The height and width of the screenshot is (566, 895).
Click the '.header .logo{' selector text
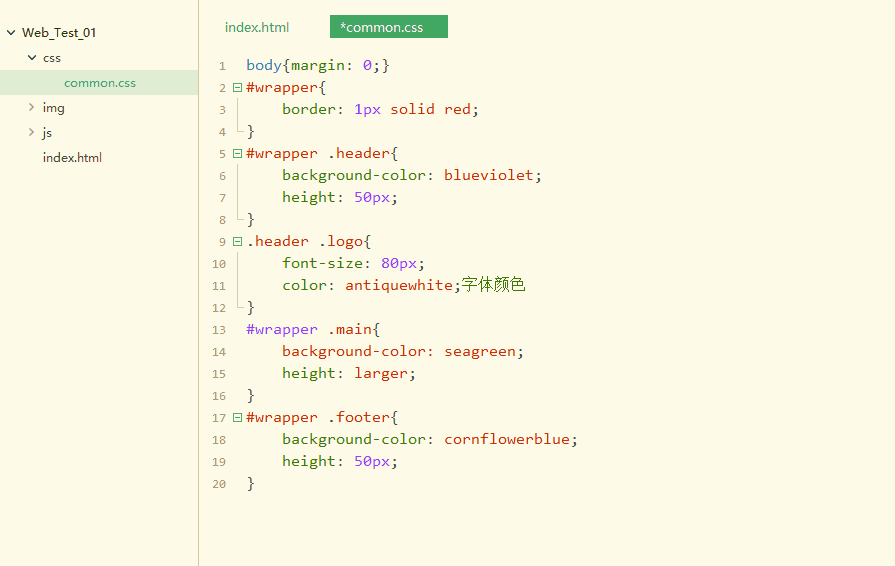(x=309, y=241)
